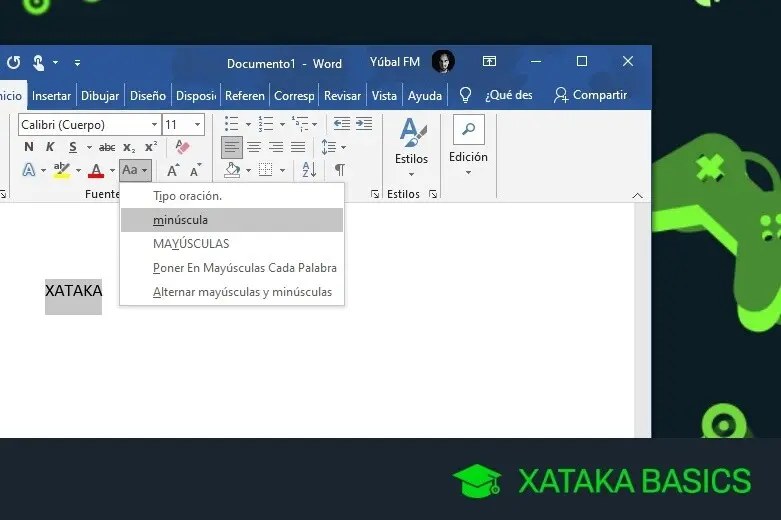Click Increase Indent icon
781x520 pixels.
[364, 123]
